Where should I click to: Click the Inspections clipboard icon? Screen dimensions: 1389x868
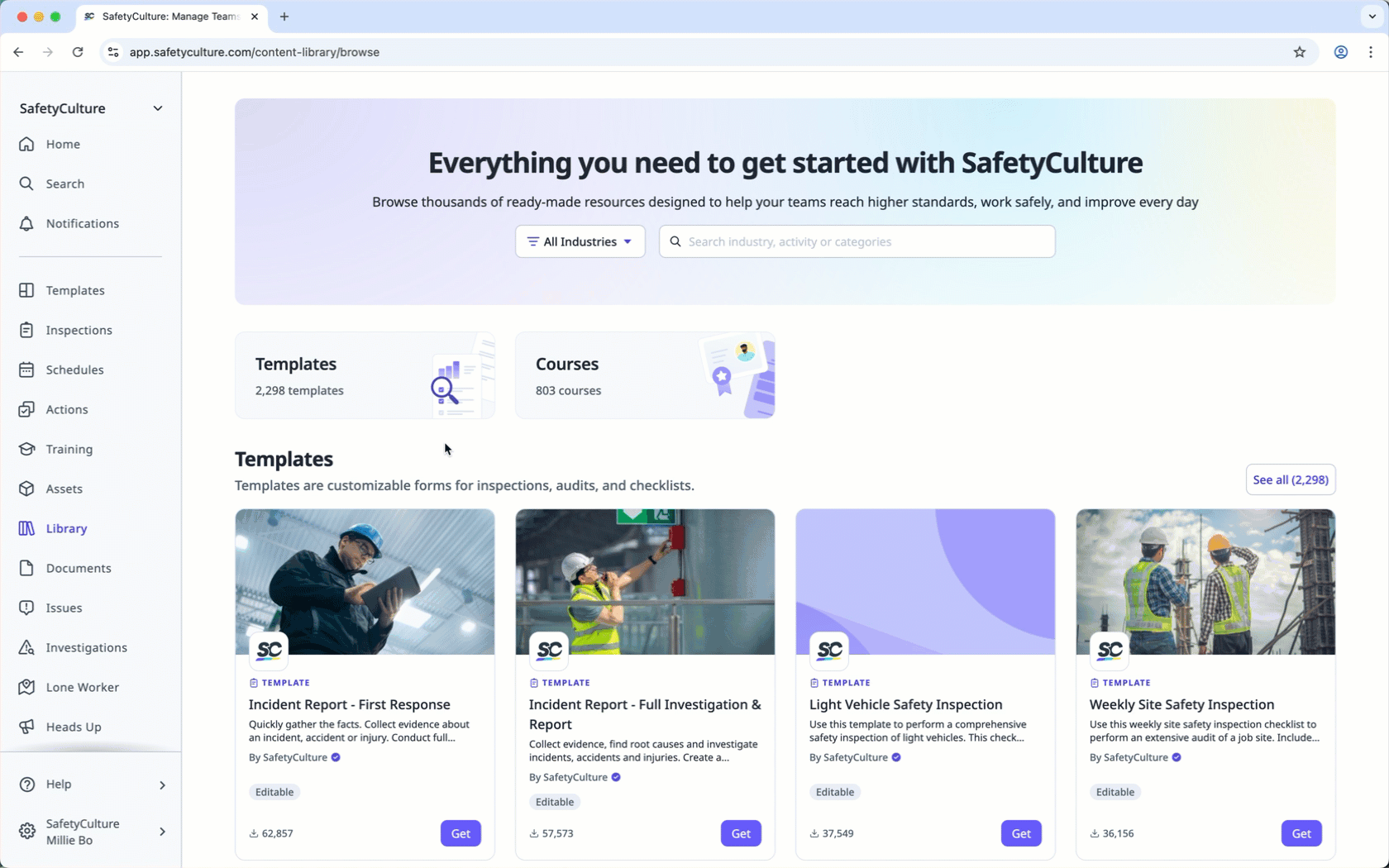coord(26,330)
